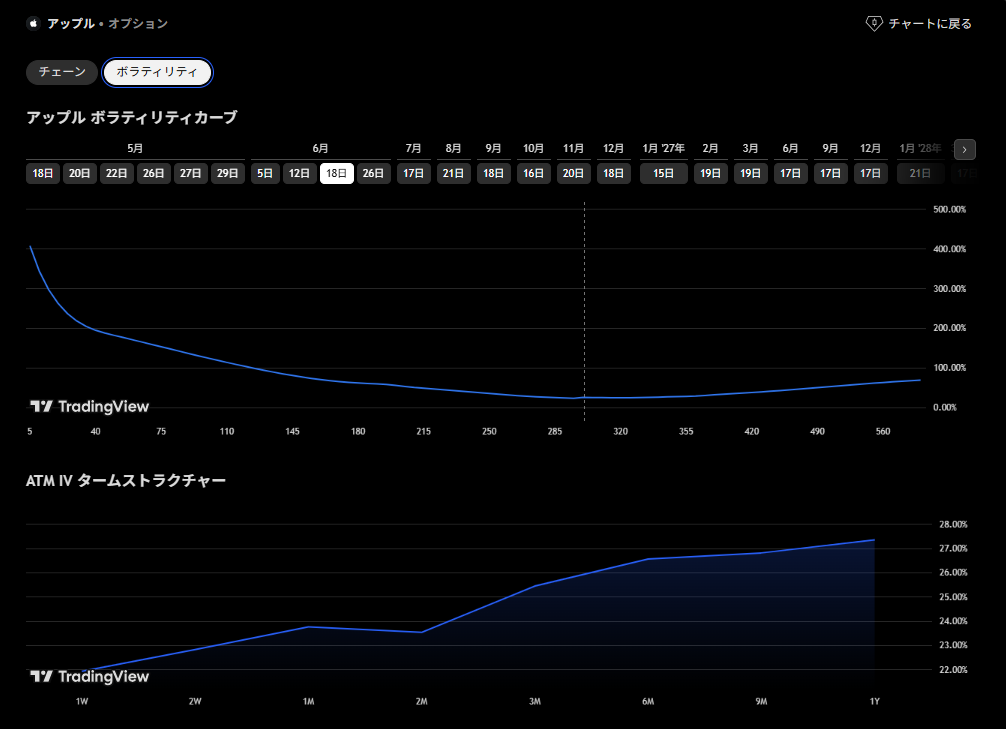Click the Apple logo icon
Screen dimensions: 1006x729
[33, 24]
